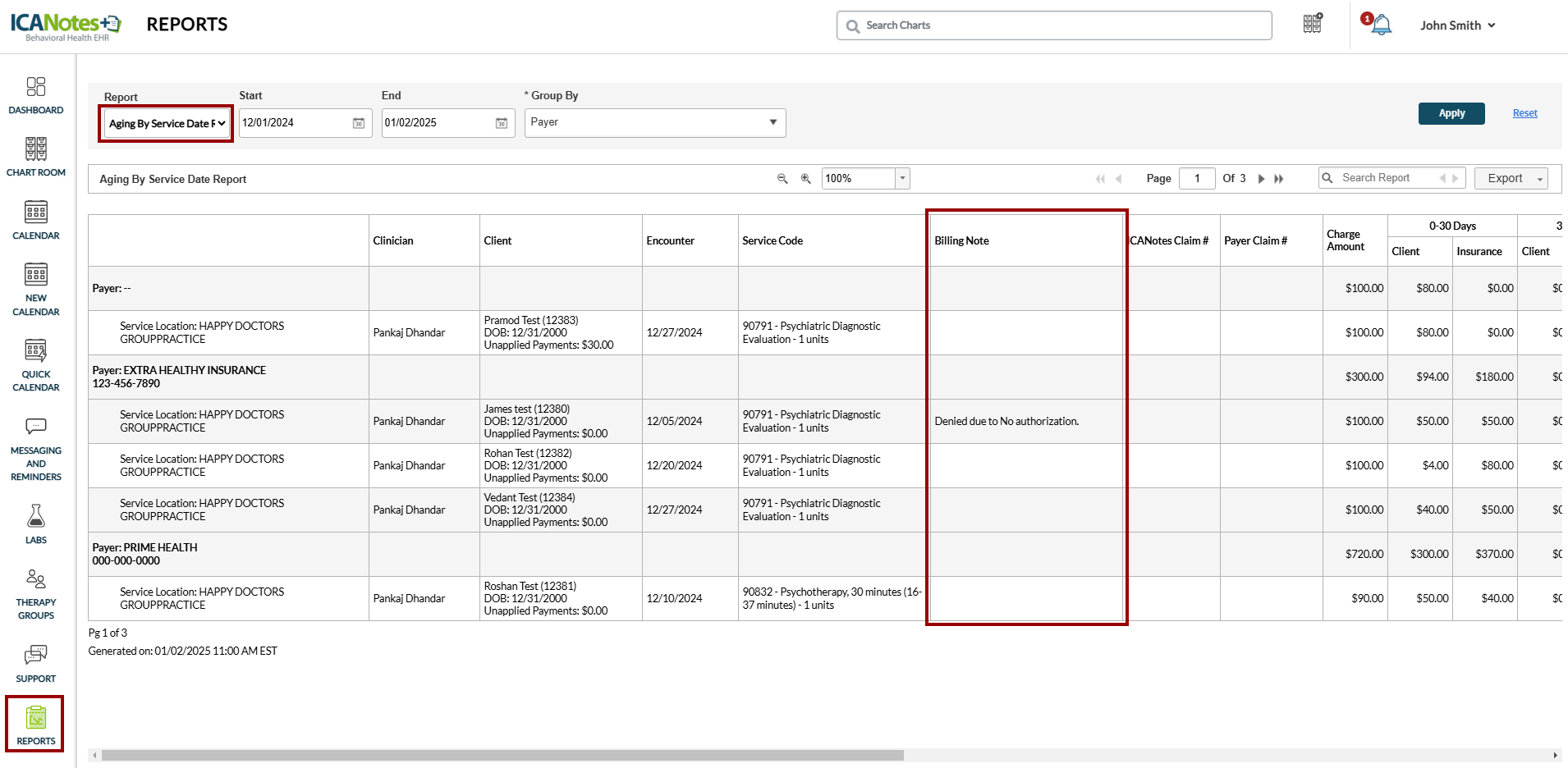Viewport: 1568px width, 768px height.
Task: Zoom in on the report with magnifier
Action: pyautogui.click(x=806, y=179)
